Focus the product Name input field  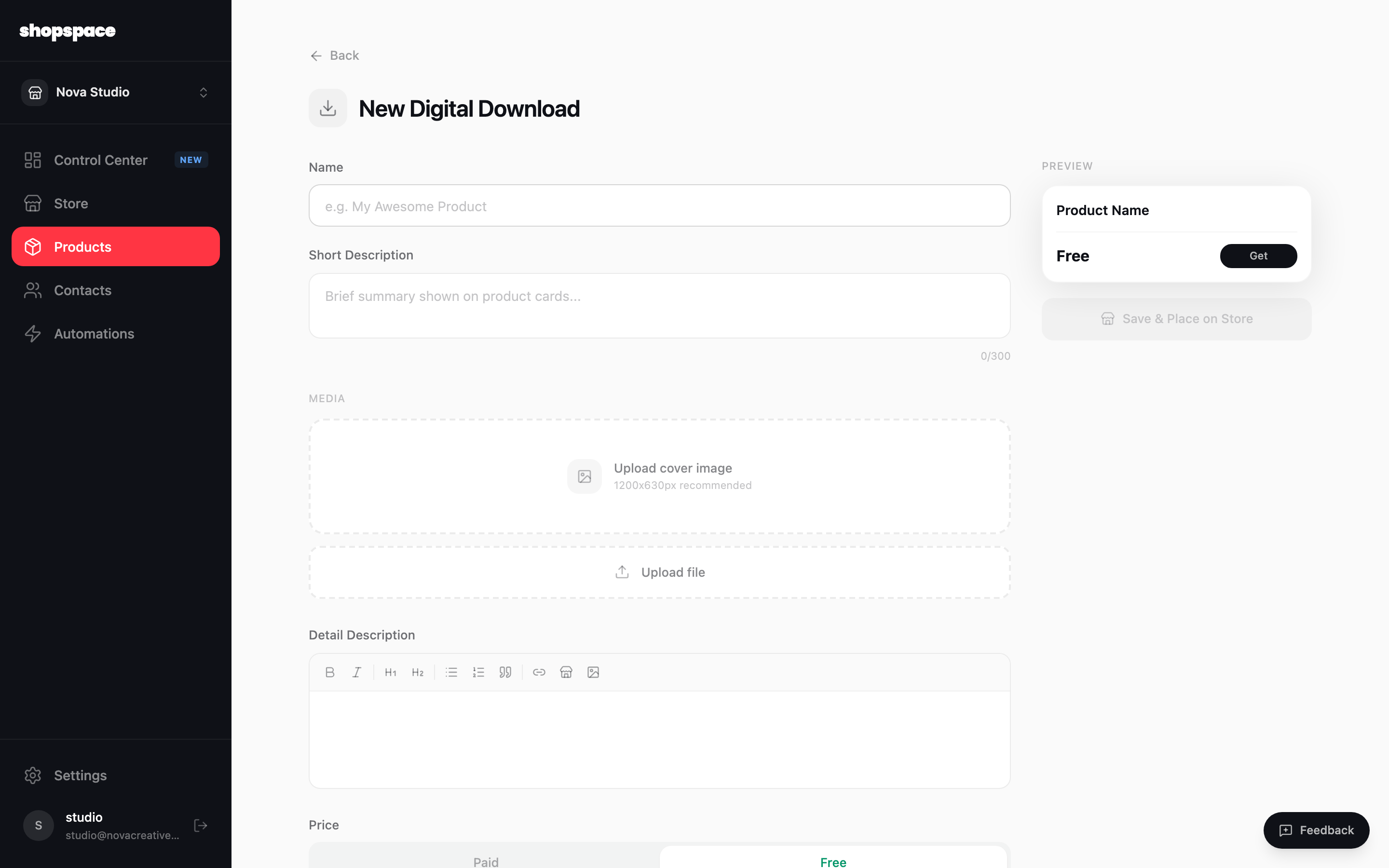pyautogui.click(x=659, y=205)
